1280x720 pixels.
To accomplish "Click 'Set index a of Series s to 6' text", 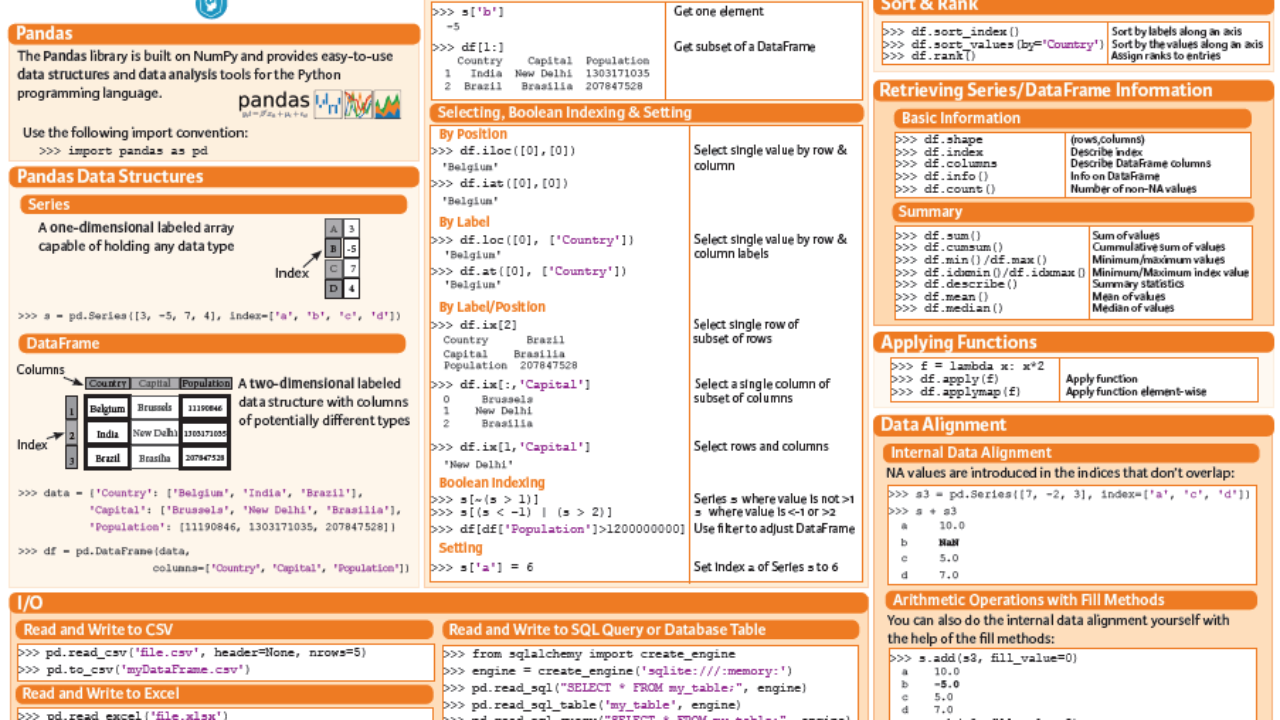I will tap(765, 567).
